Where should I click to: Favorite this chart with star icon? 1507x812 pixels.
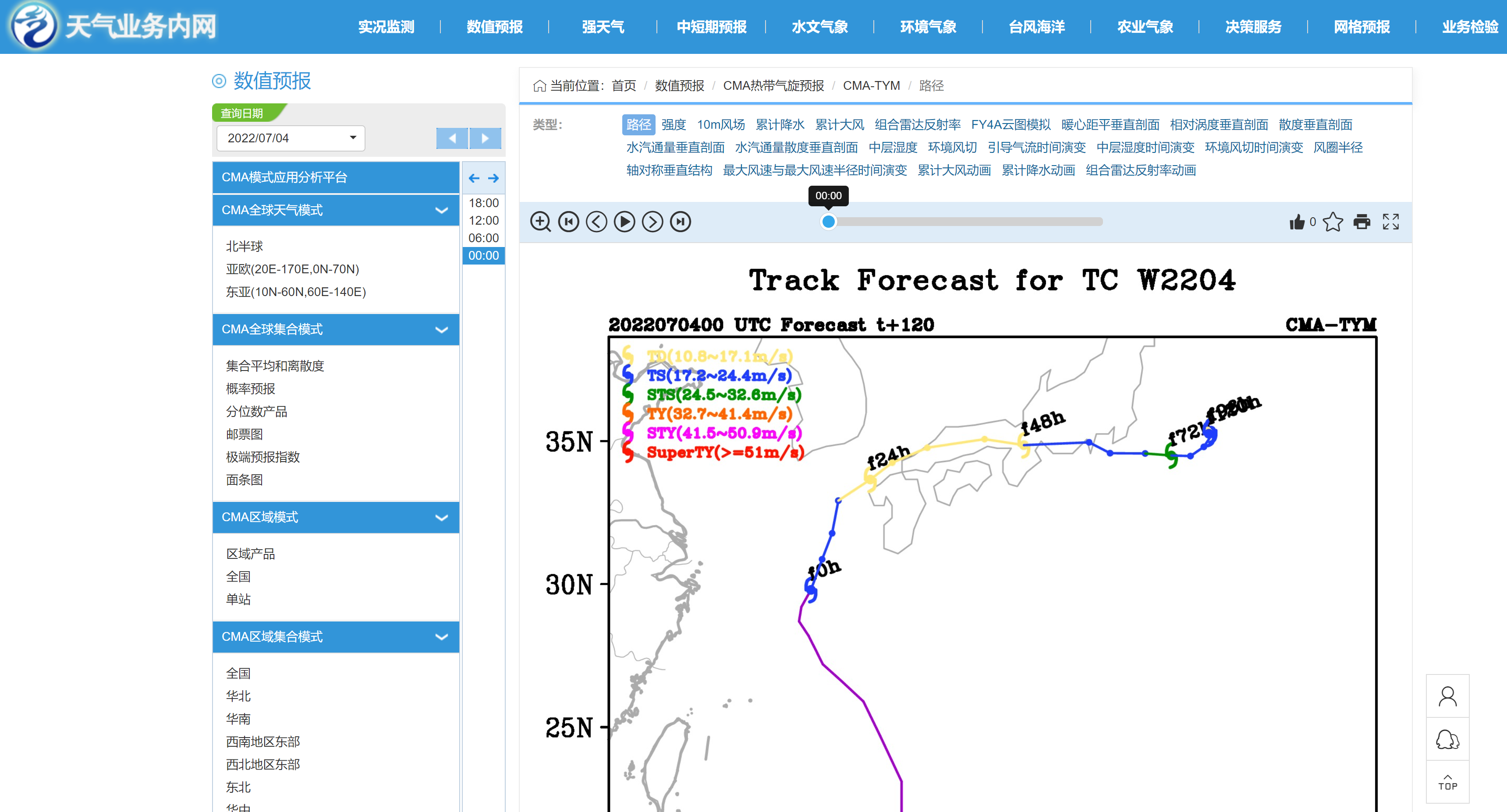point(1333,222)
